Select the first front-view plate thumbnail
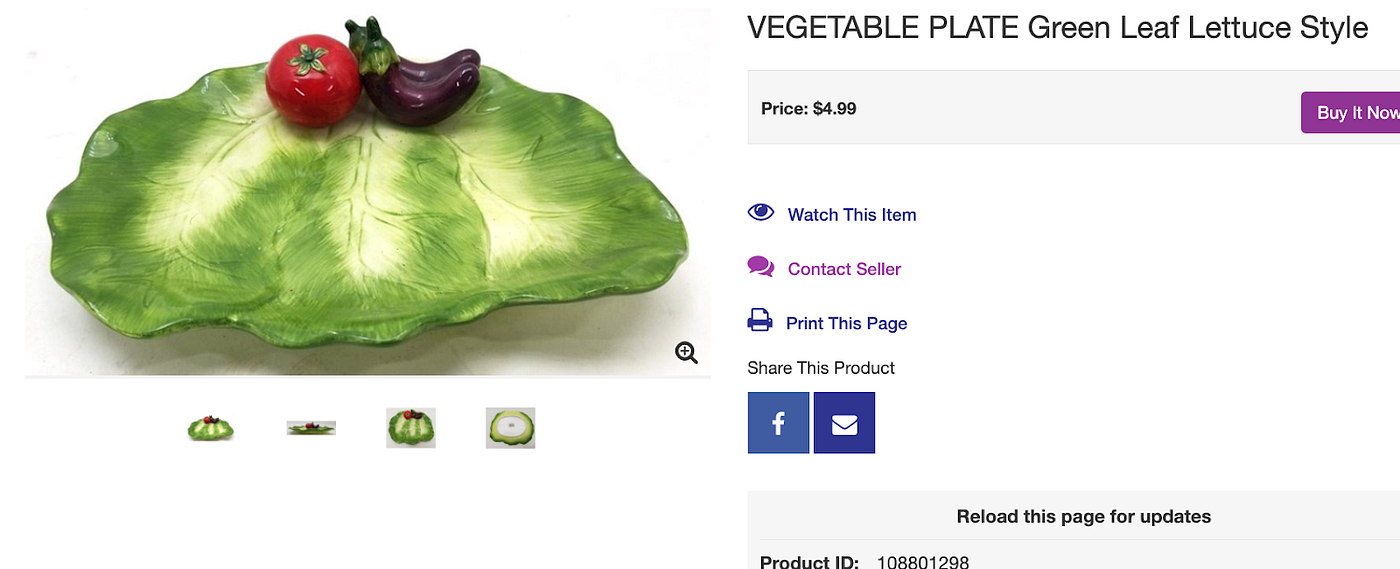 210,428
